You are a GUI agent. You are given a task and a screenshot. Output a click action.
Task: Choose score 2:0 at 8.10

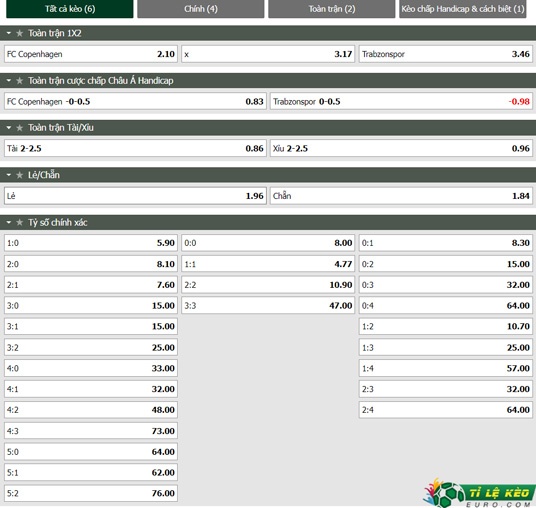coord(91,264)
